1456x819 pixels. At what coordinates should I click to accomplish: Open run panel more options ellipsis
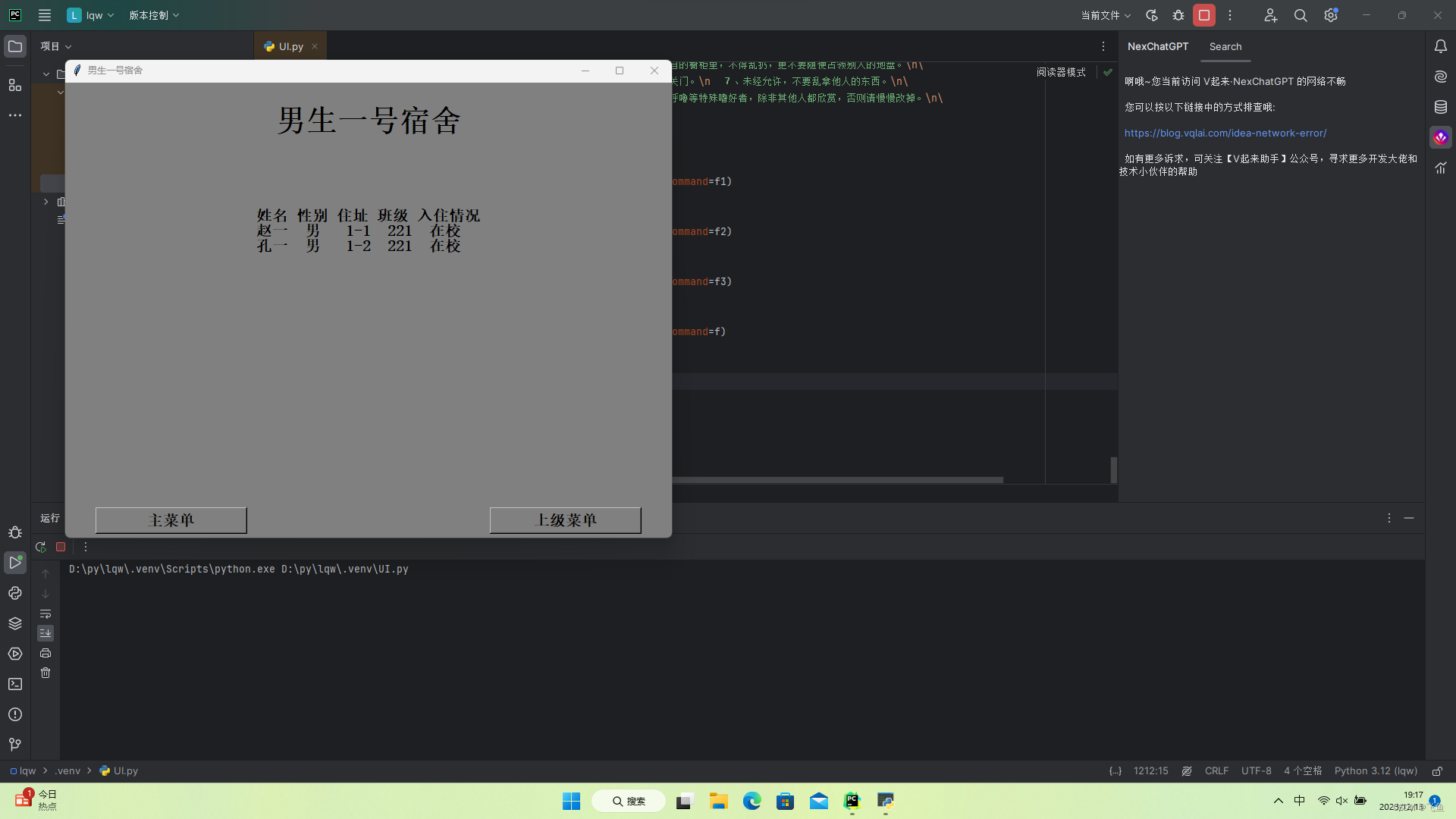pyautogui.click(x=86, y=547)
